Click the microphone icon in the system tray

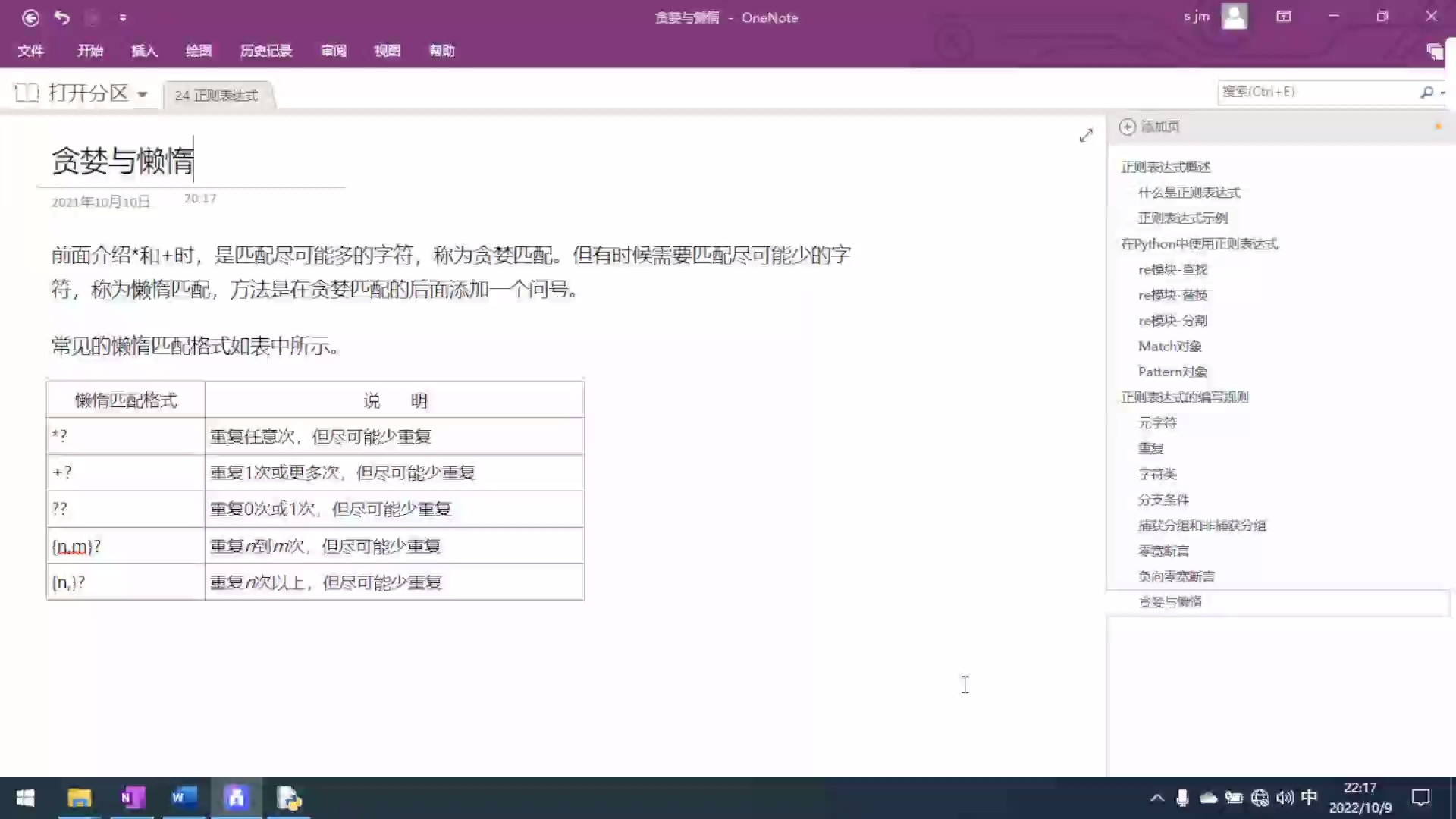[x=1182, y=797]
